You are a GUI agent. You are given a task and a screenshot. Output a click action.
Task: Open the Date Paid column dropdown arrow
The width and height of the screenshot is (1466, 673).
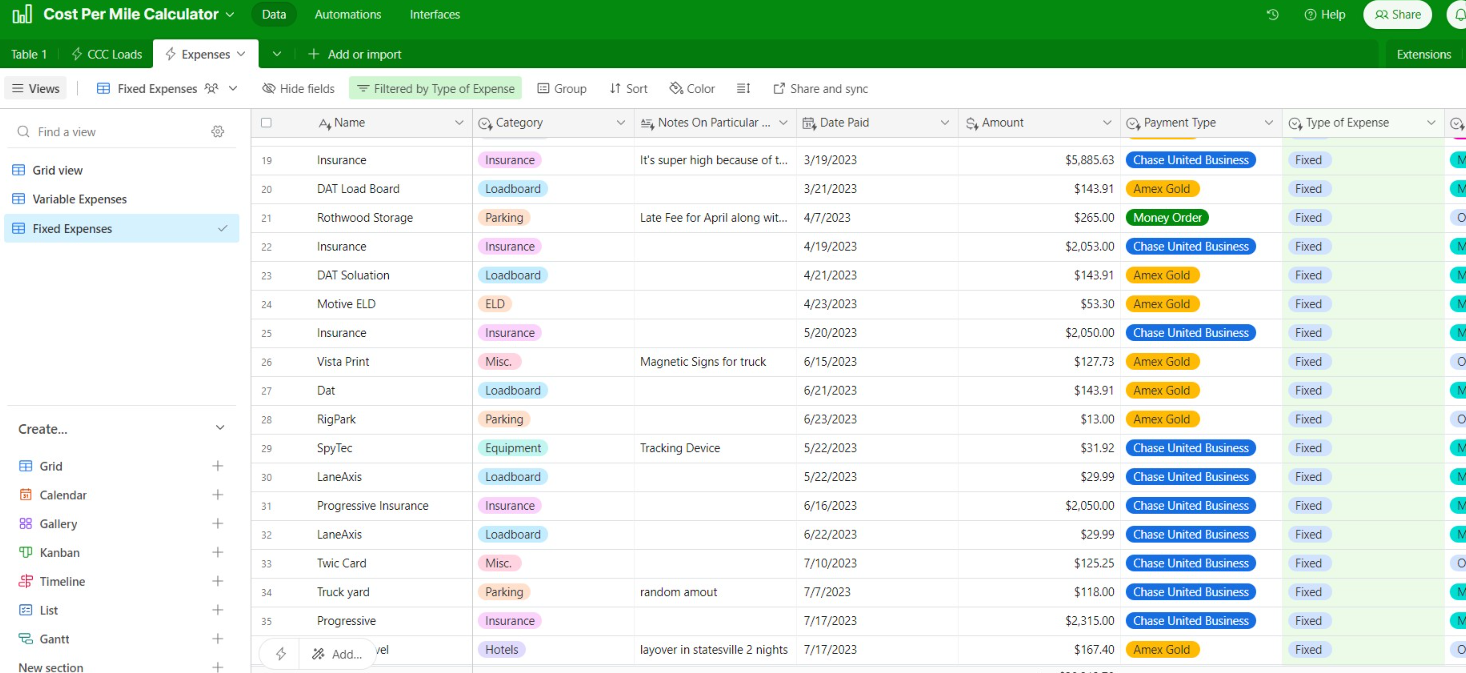click(x=945, y=123)
